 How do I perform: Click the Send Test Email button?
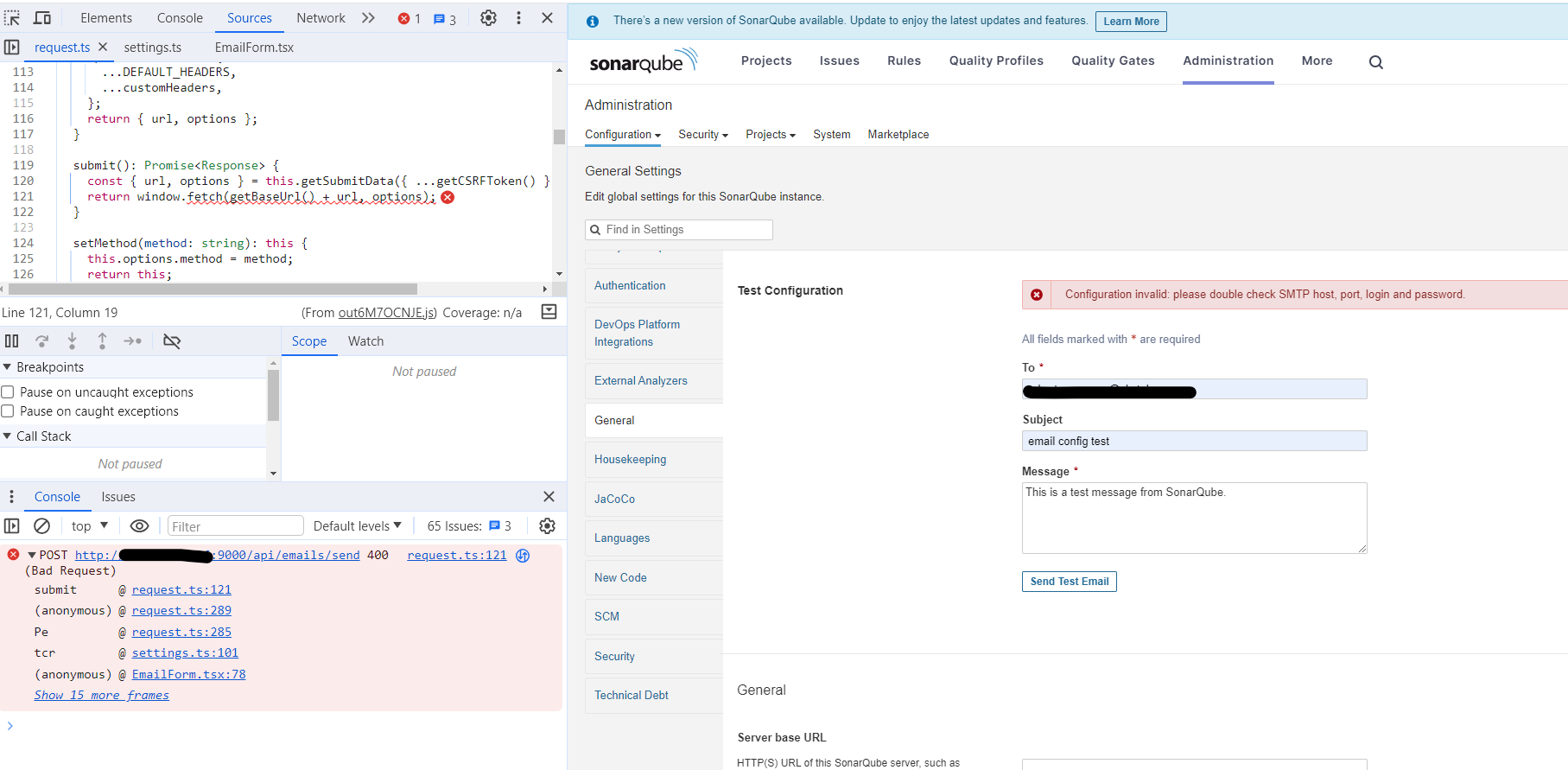pyautogui.click(x=1070, y=582)
